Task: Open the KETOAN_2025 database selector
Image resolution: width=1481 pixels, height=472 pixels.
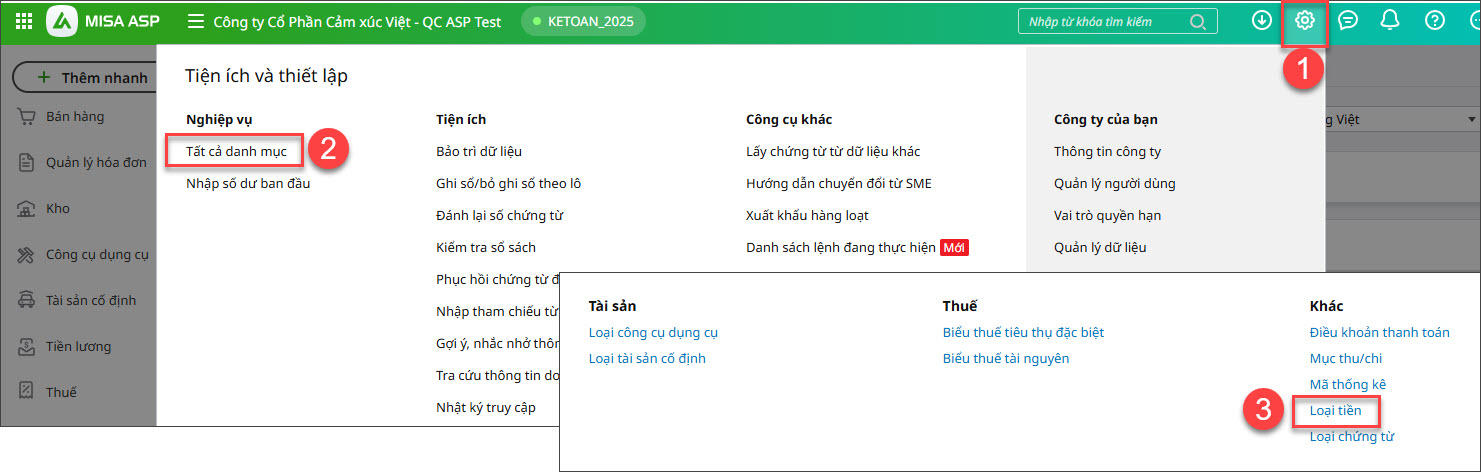Action: tap(583, 21)
